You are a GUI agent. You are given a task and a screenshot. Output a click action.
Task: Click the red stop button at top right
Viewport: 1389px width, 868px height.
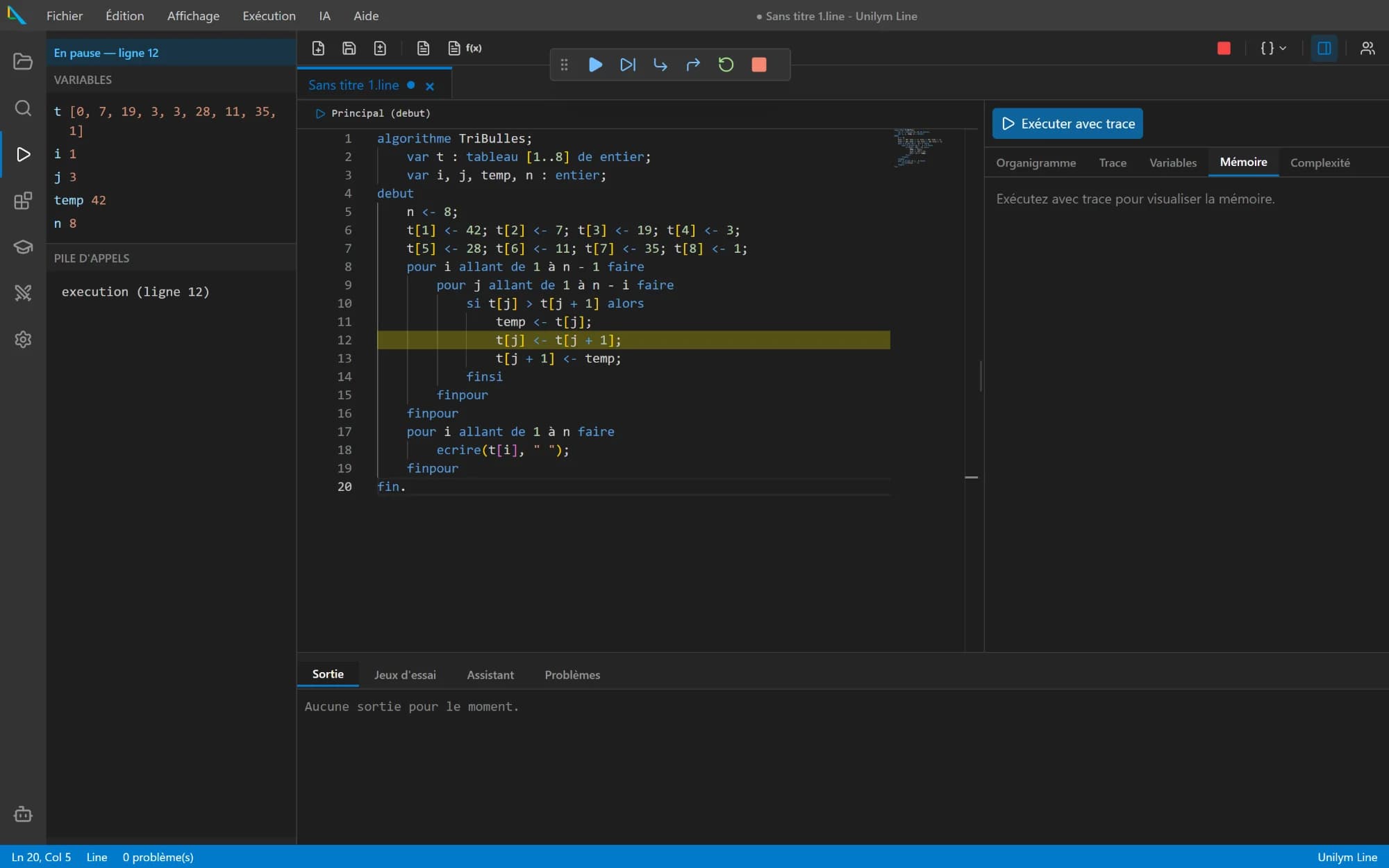click(x=1224, y=48)
